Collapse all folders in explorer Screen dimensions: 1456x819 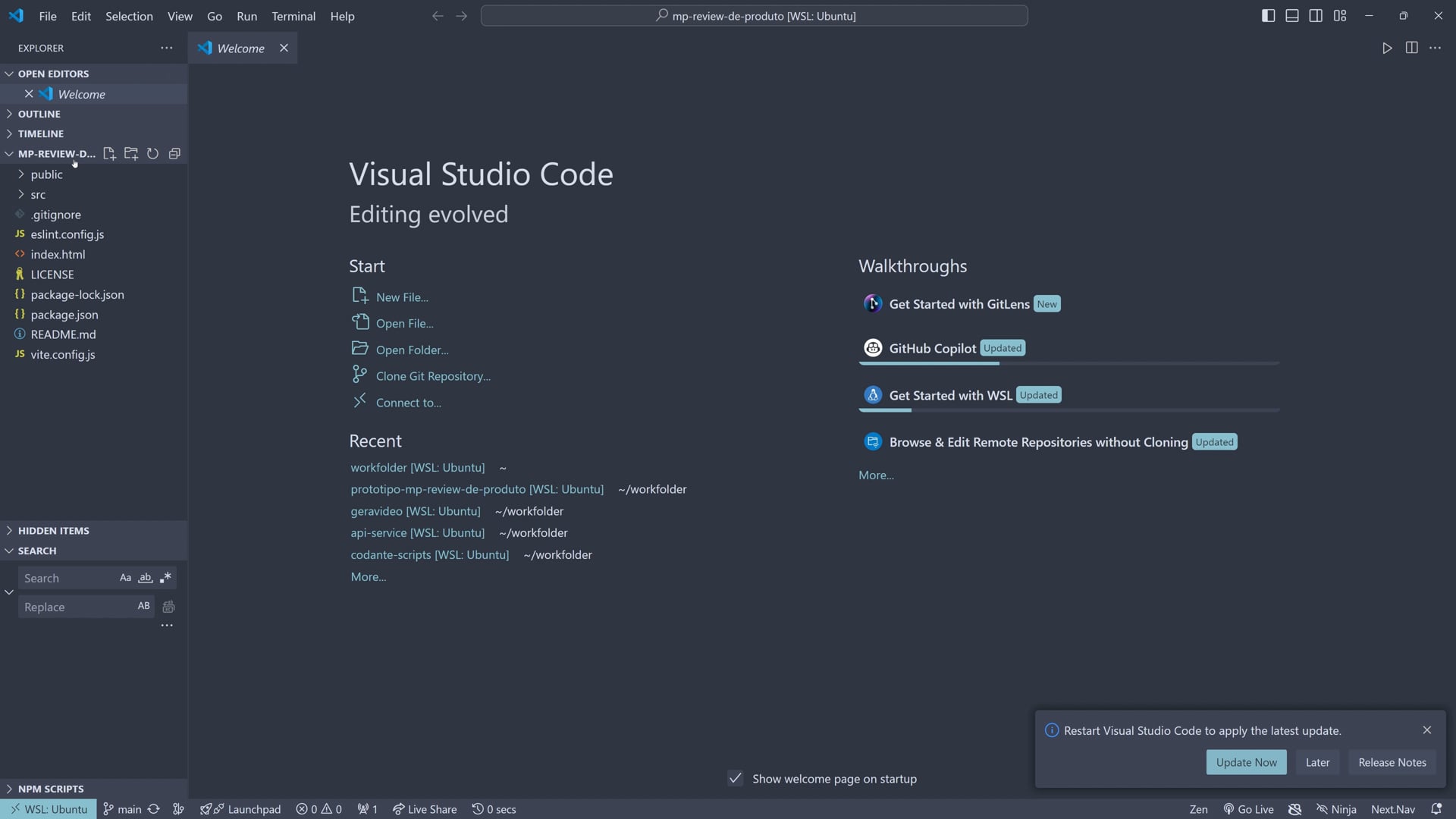point(174,153)
